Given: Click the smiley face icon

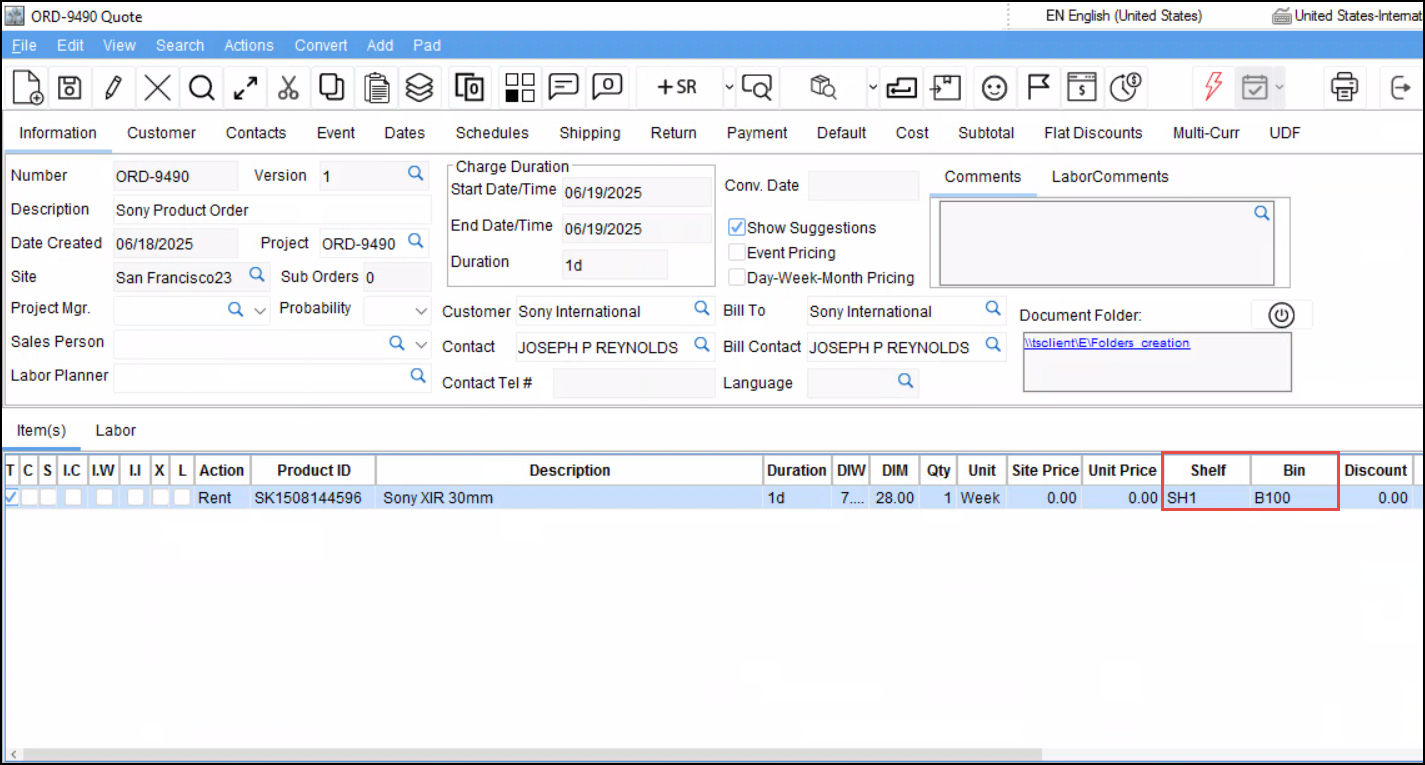Looking at the screenshot, I should [993, 88].
